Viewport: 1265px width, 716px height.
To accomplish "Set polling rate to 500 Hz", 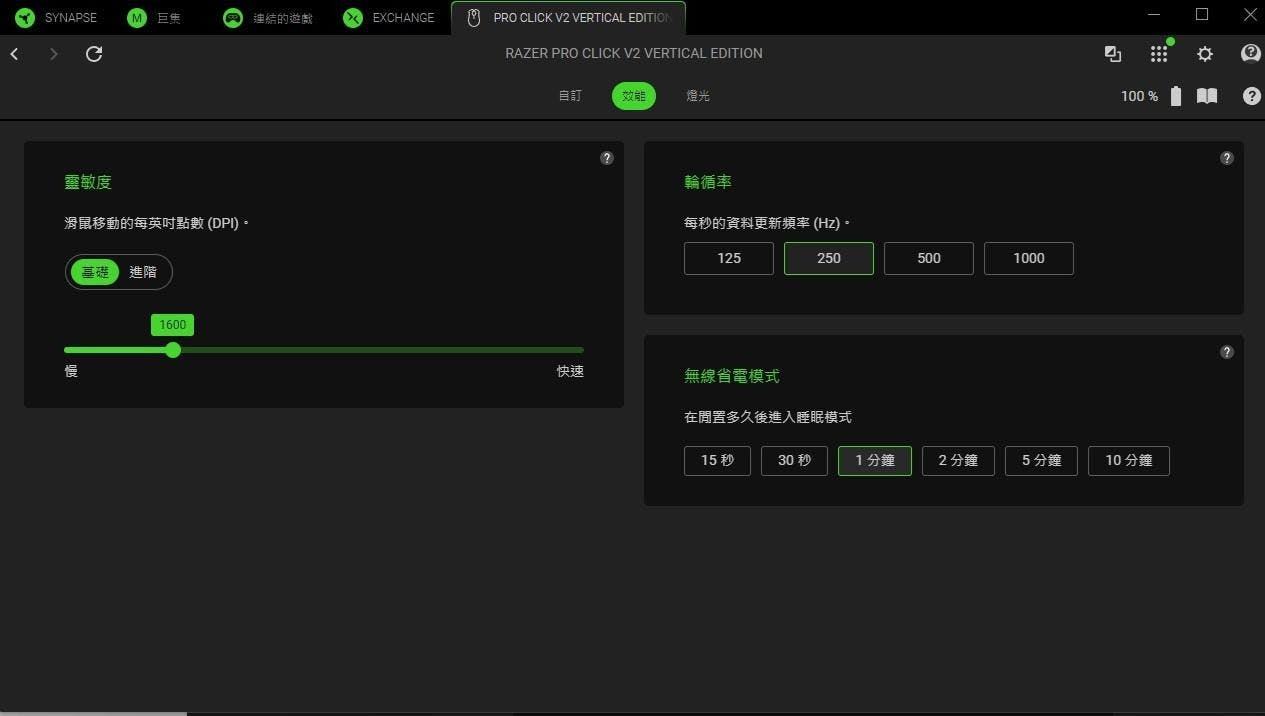I will (929, 258).
